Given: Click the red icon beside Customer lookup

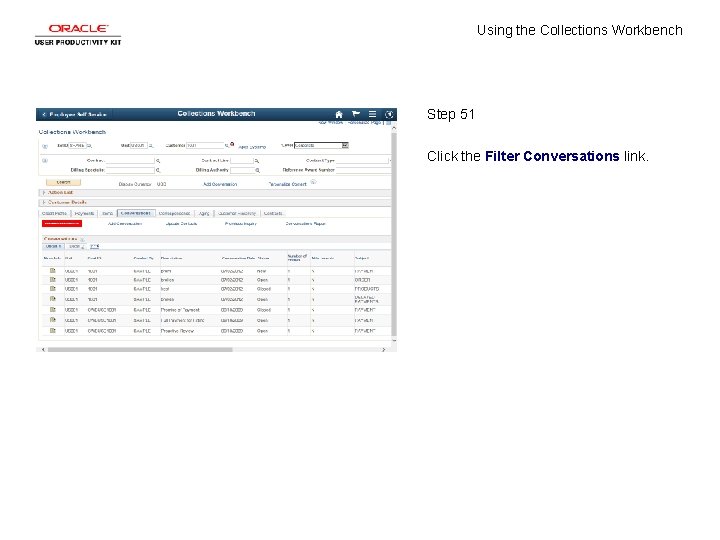Looking at the screenshot, I should tap(232, 144).
